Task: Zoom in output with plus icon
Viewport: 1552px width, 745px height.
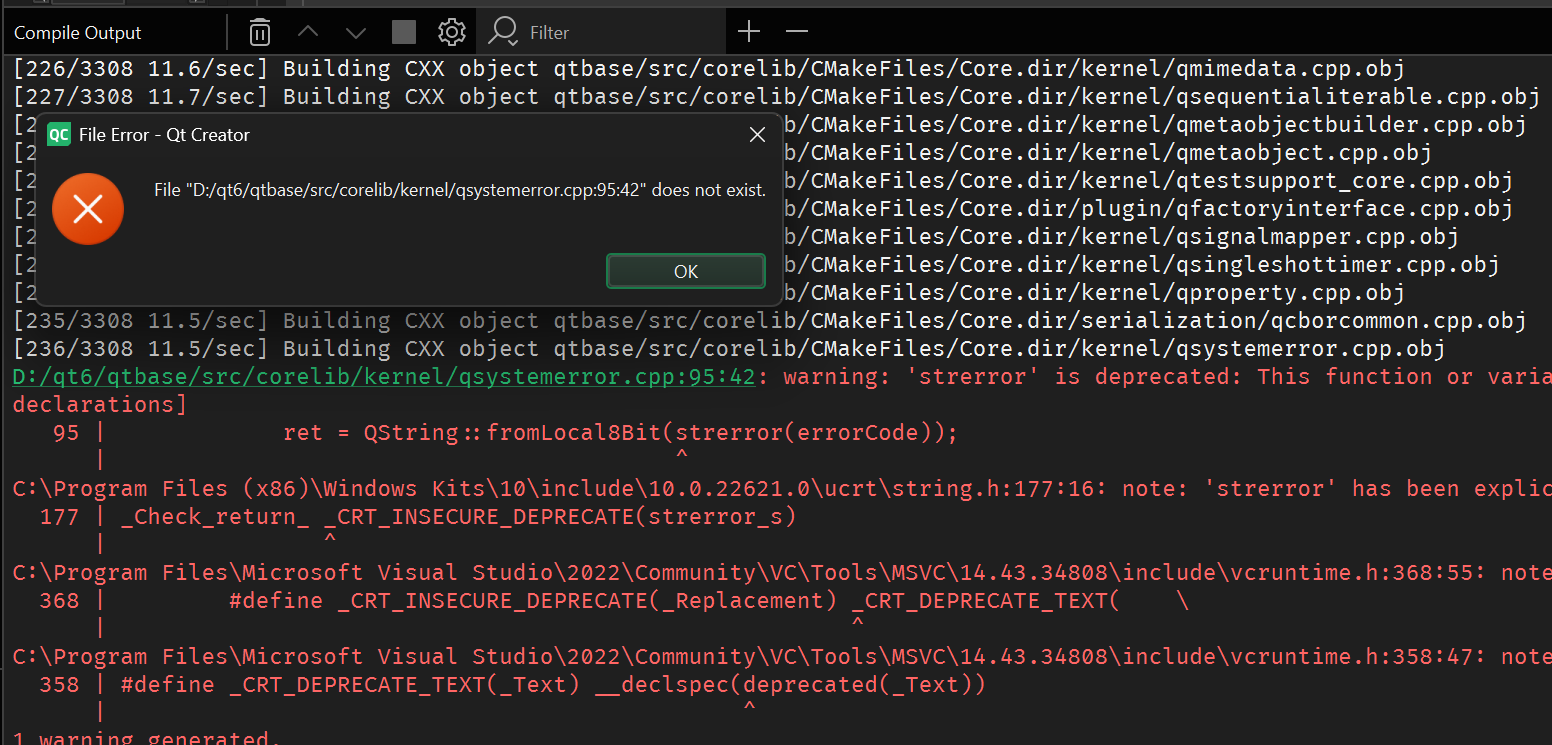Action: (x=749, y=32)
